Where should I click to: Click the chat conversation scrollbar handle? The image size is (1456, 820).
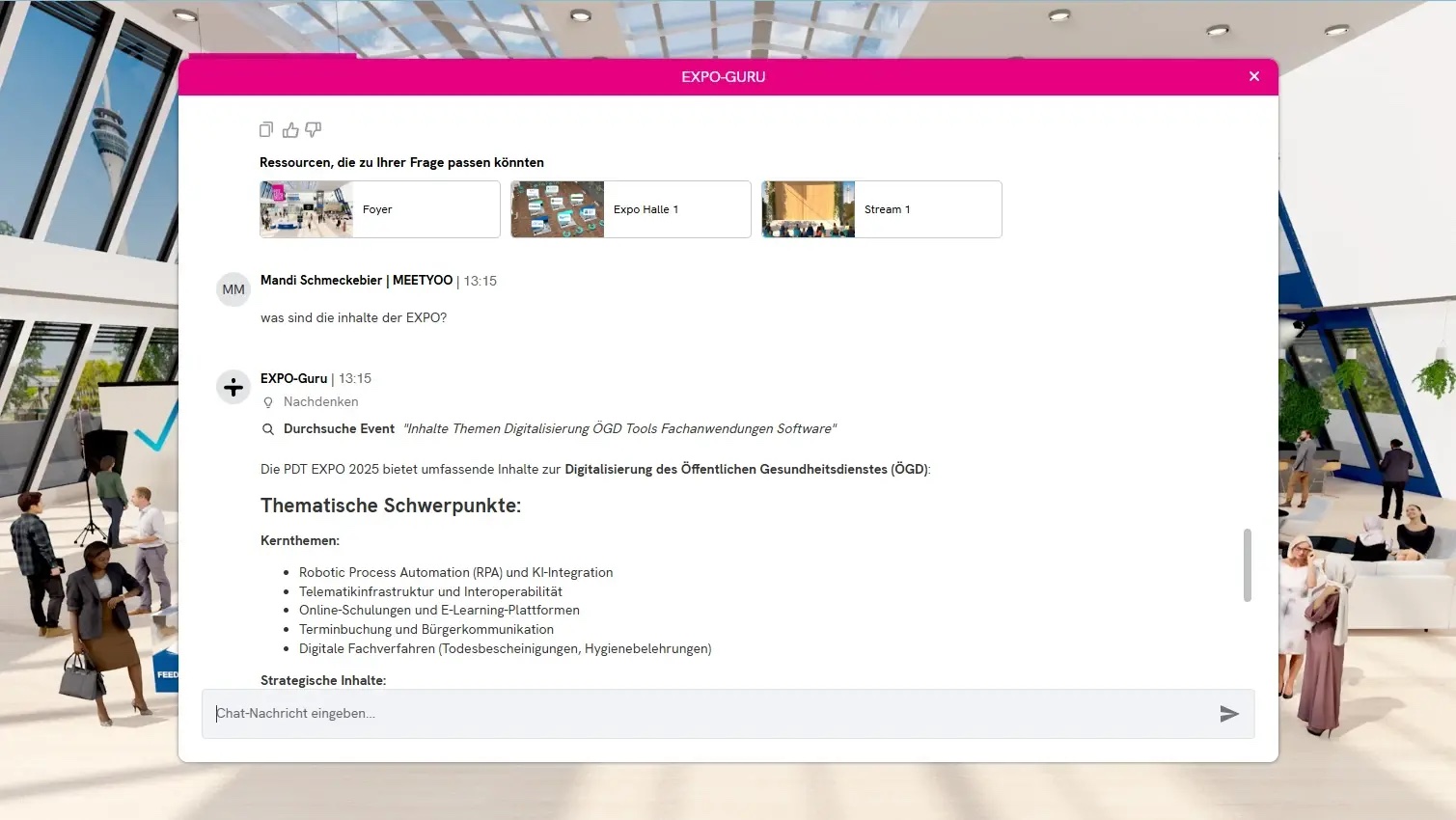(1248, 565)
